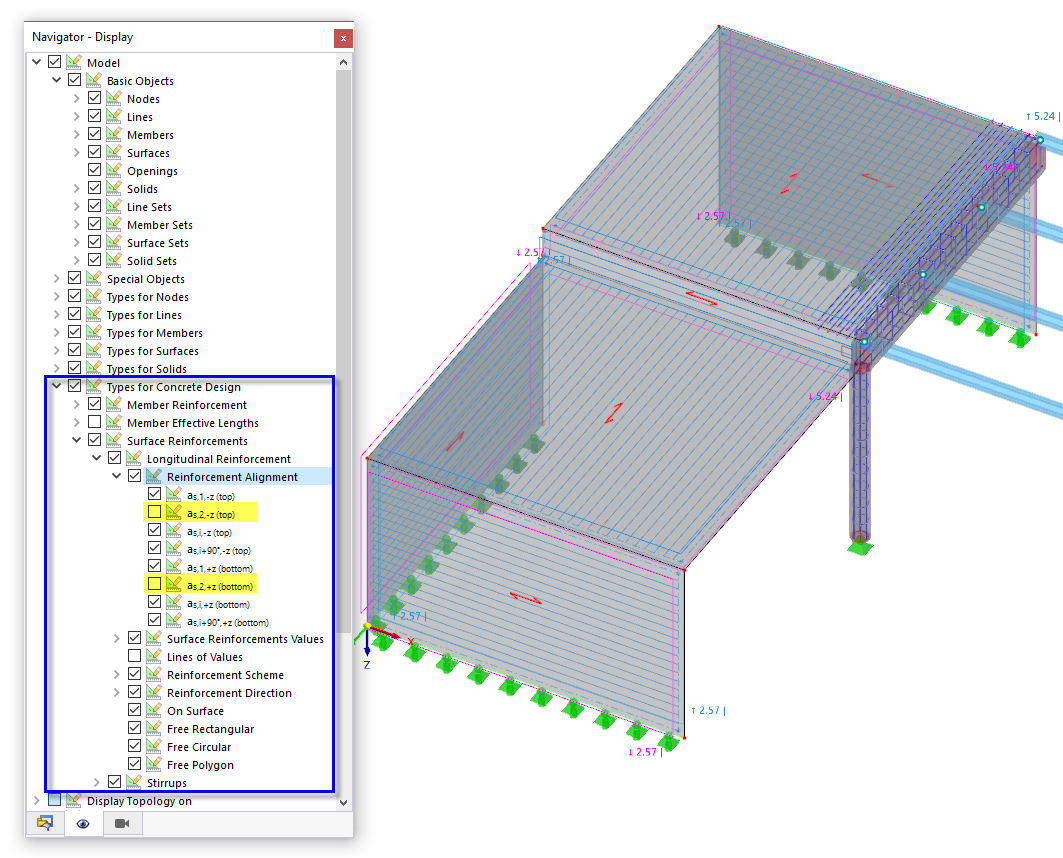Click the Free Polygon icon
This screenshot has width=1063, height=858.
click(154, 764)
